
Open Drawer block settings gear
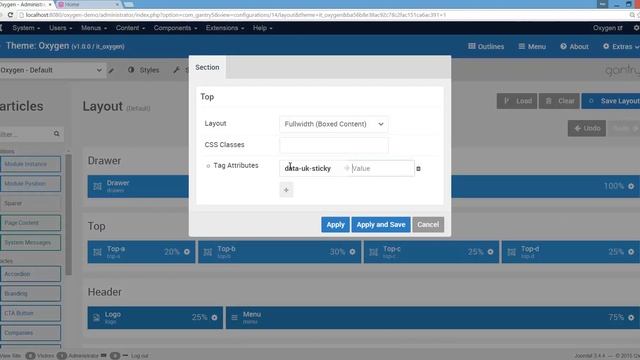pos(631,186)
